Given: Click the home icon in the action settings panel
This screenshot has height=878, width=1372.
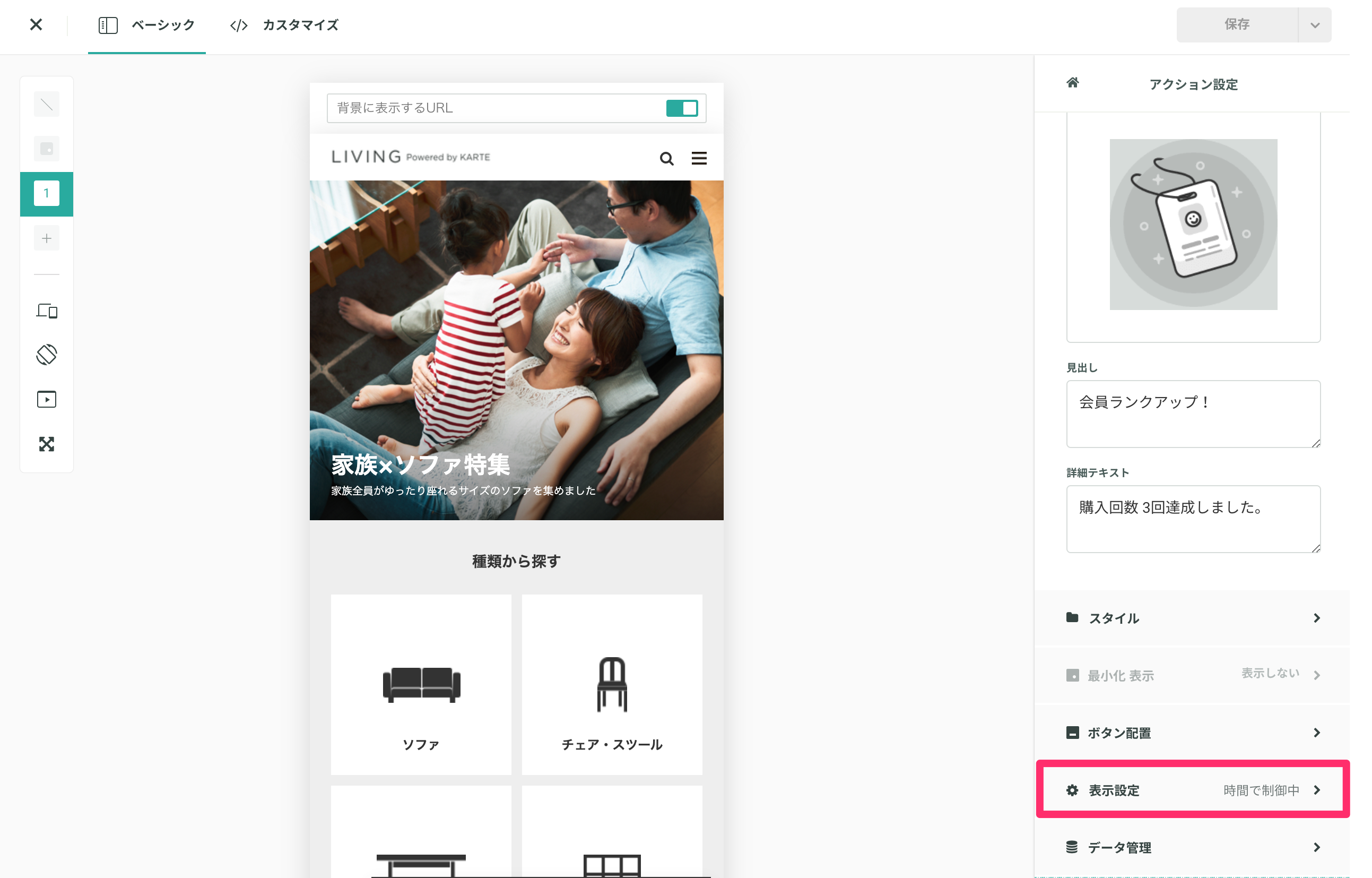Looking at the screenshot, I should point(1072,83).
